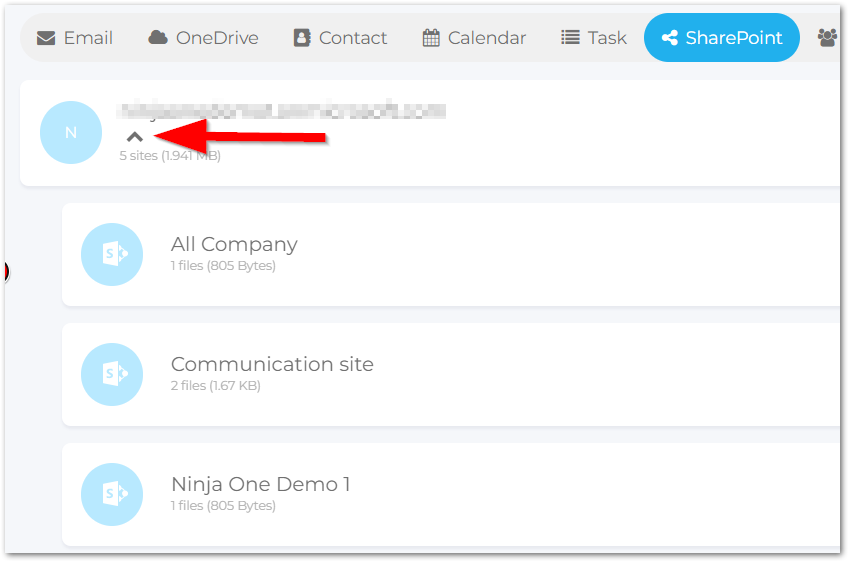This screenshot has width=849, height=562.
Task: Open the Communication site entry
Action: [272, 364]
